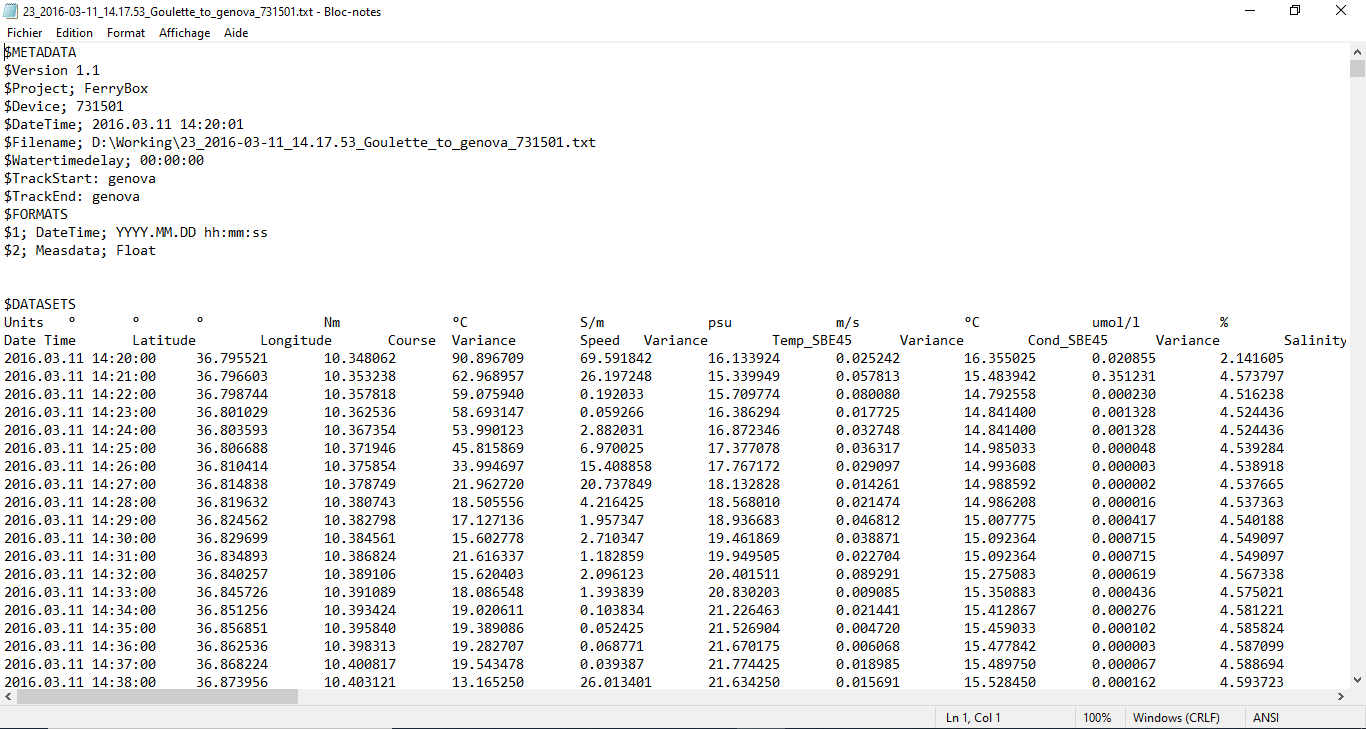
Task: Restore down the Bloc-notes window
Action: (x=1295, y=11)
